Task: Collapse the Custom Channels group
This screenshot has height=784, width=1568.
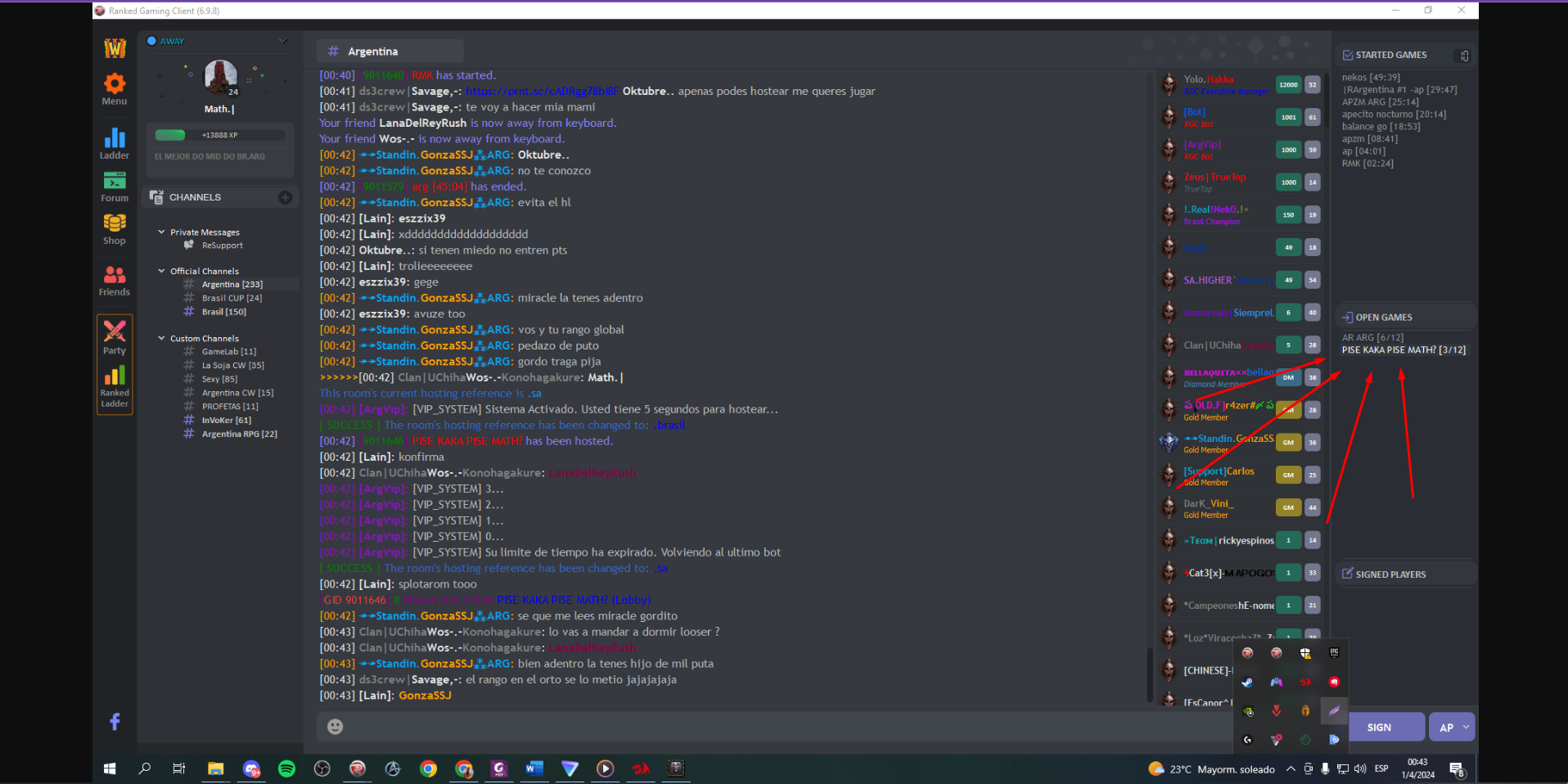Action: 162,338
